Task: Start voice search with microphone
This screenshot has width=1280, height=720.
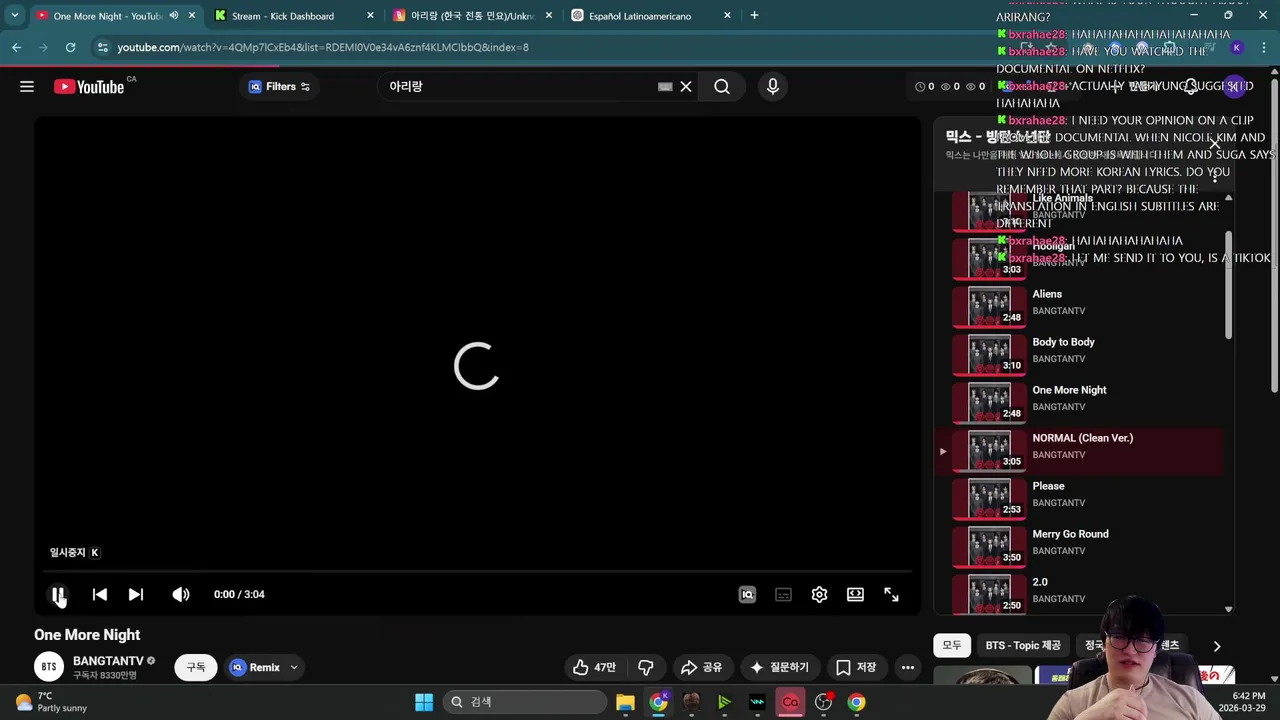Action: pyautogui.click(x=772, y=87)
